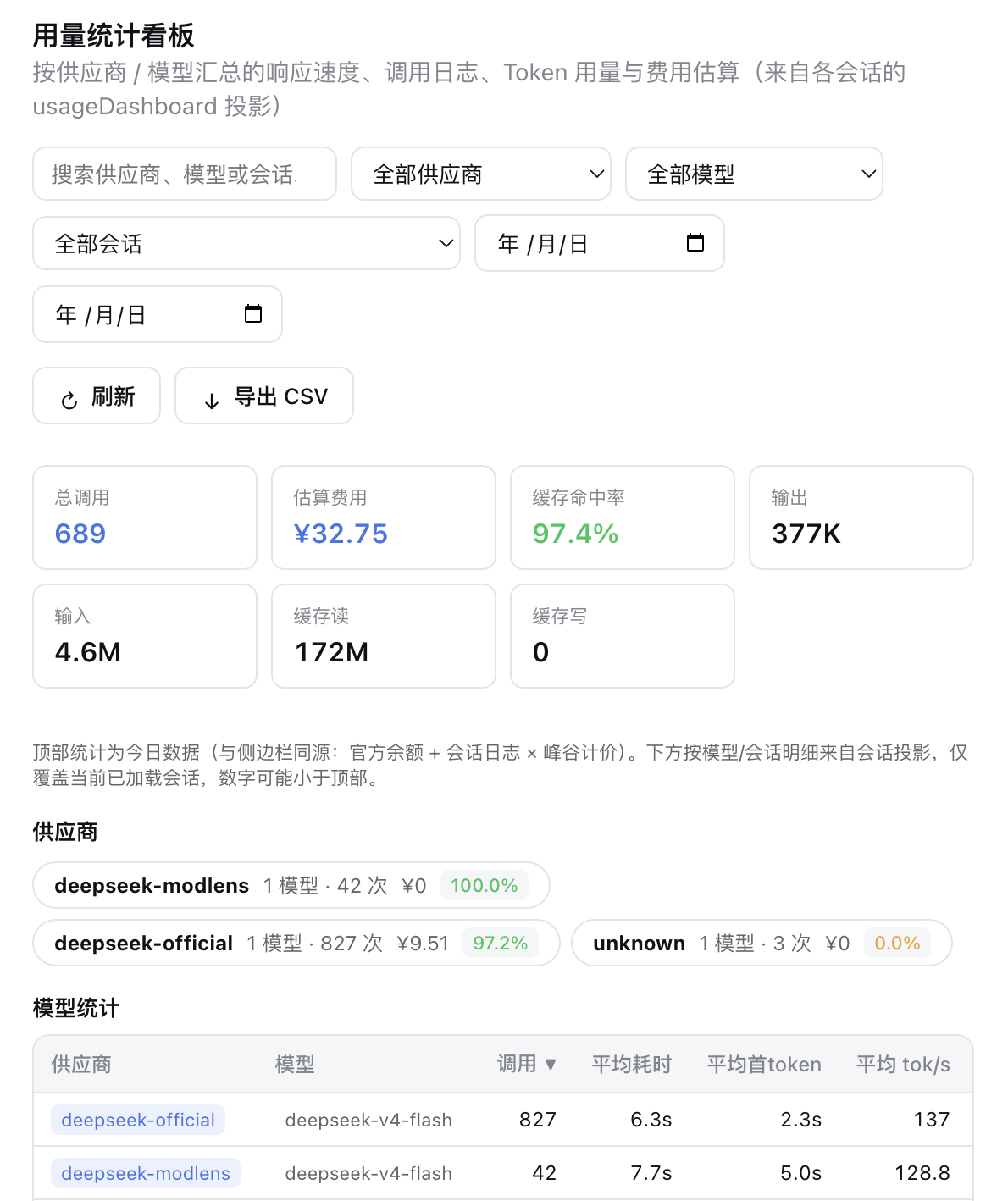This screenshot has height=1201, width=1008.
Task: Open calendar picker icon in second date field
Action: [x=253, y=313]
